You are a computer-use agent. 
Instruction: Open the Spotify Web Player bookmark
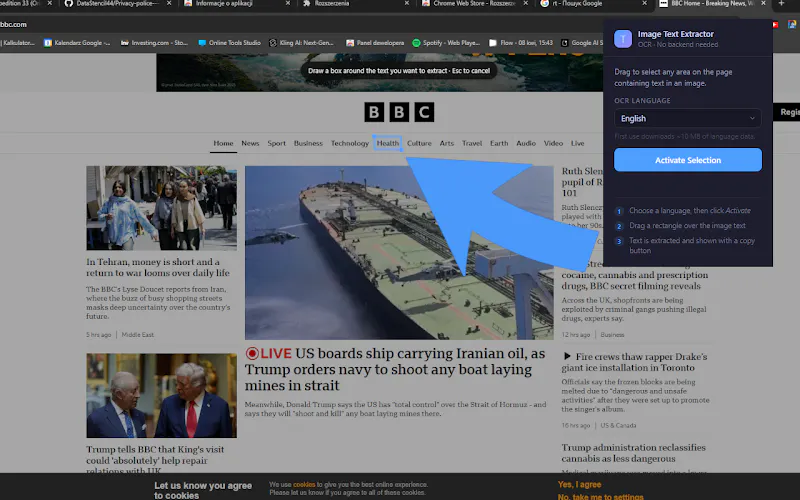point(446,43)
